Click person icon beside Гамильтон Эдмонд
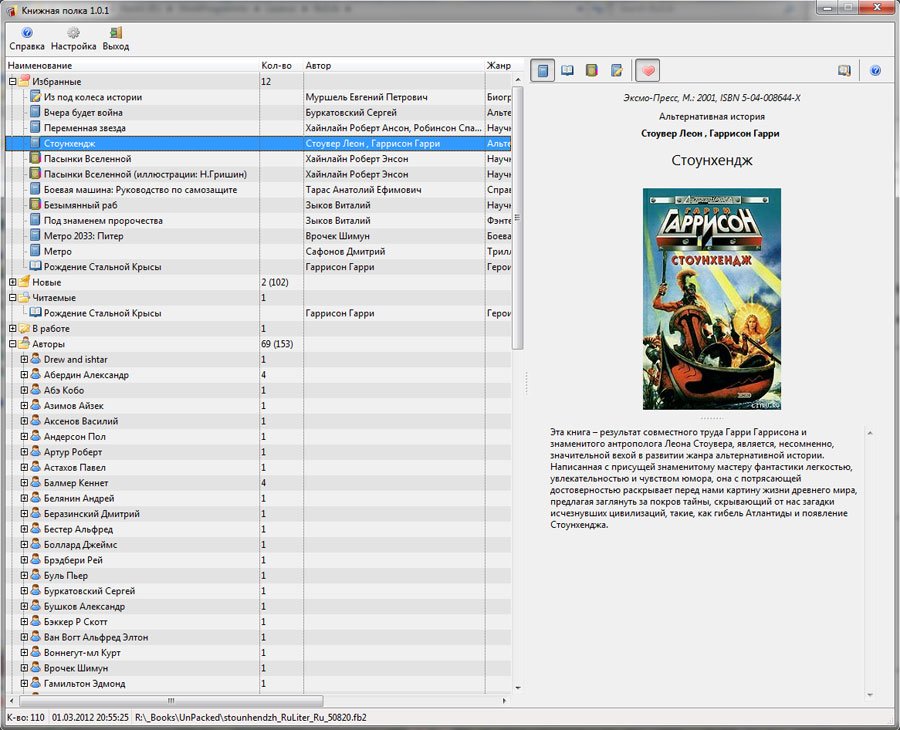The image size is (900, 730). pos(36,683)
